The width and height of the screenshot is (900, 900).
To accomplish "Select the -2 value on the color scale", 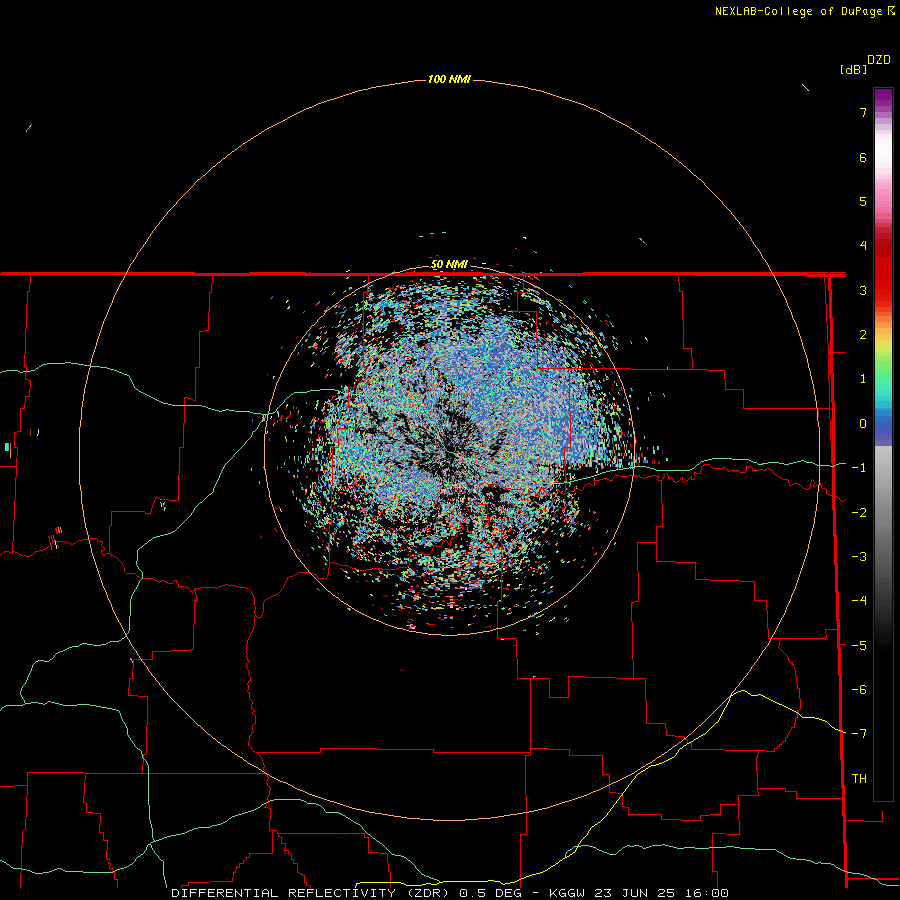I will [x=859, y=513].
